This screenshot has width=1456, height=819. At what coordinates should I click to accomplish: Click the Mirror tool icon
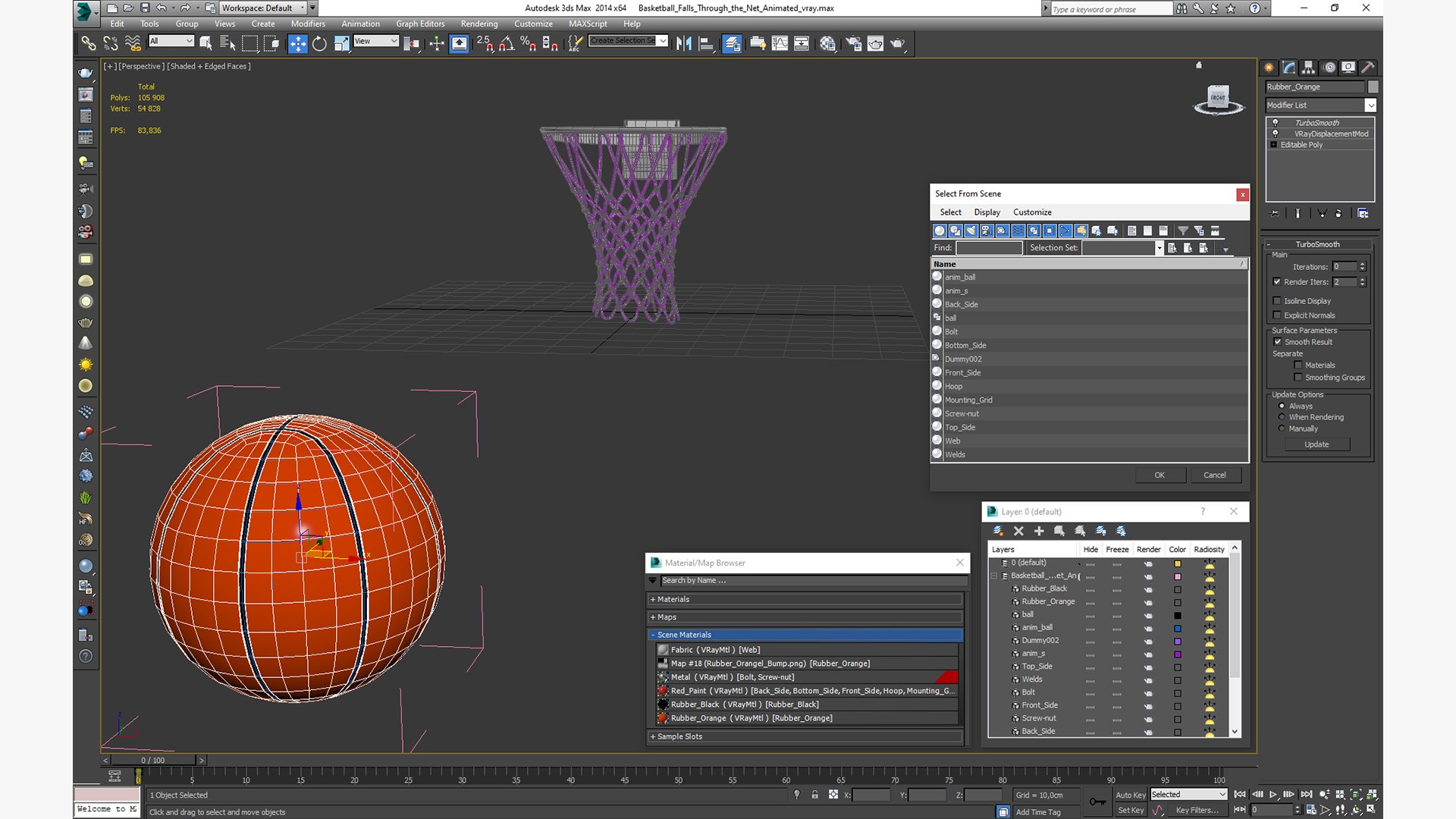tap(683, 43)
